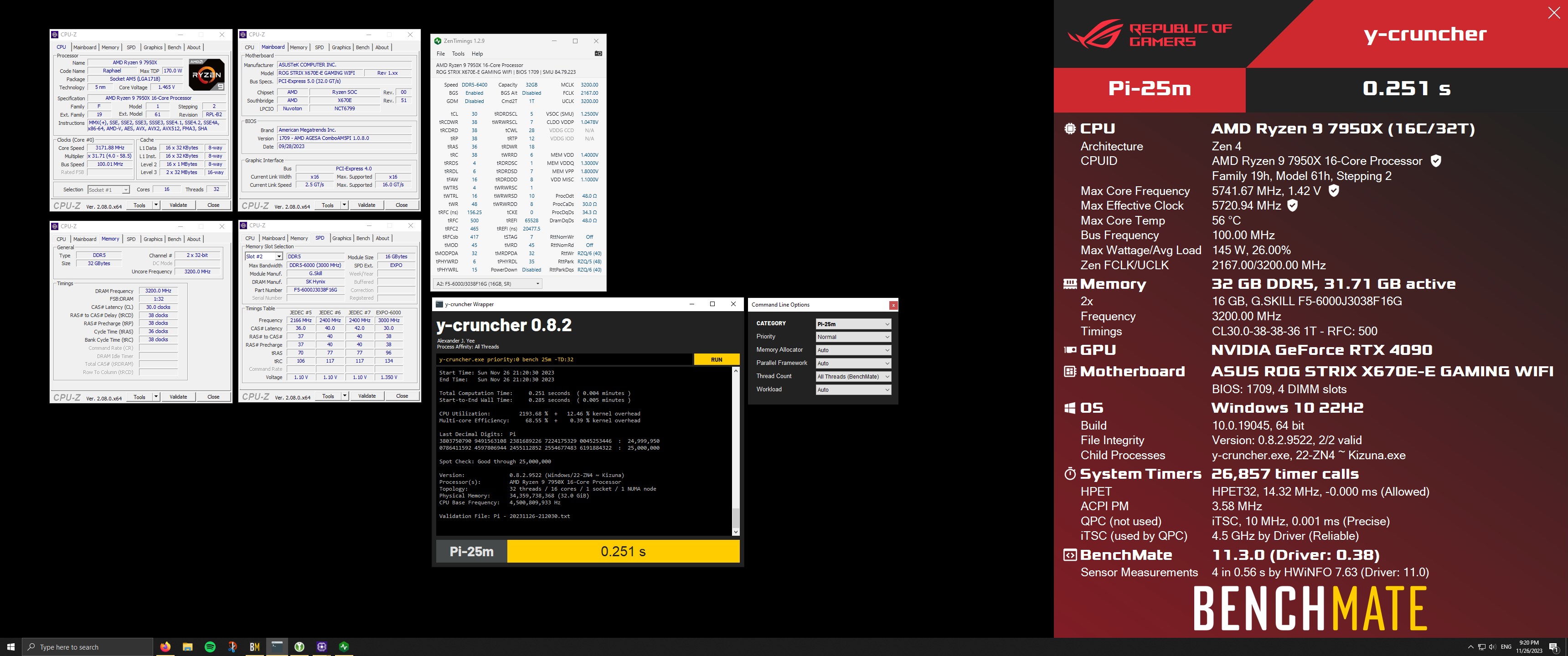Click the stopwatch icon beside System Timers
The width and height of the screenshot is (1568, 656).
[x=1069, y=473]
